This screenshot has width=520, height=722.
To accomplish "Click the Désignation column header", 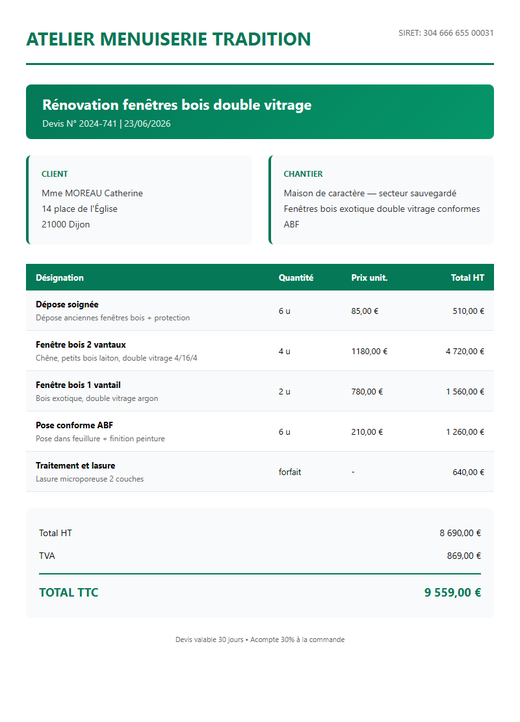I will [60, 278].
